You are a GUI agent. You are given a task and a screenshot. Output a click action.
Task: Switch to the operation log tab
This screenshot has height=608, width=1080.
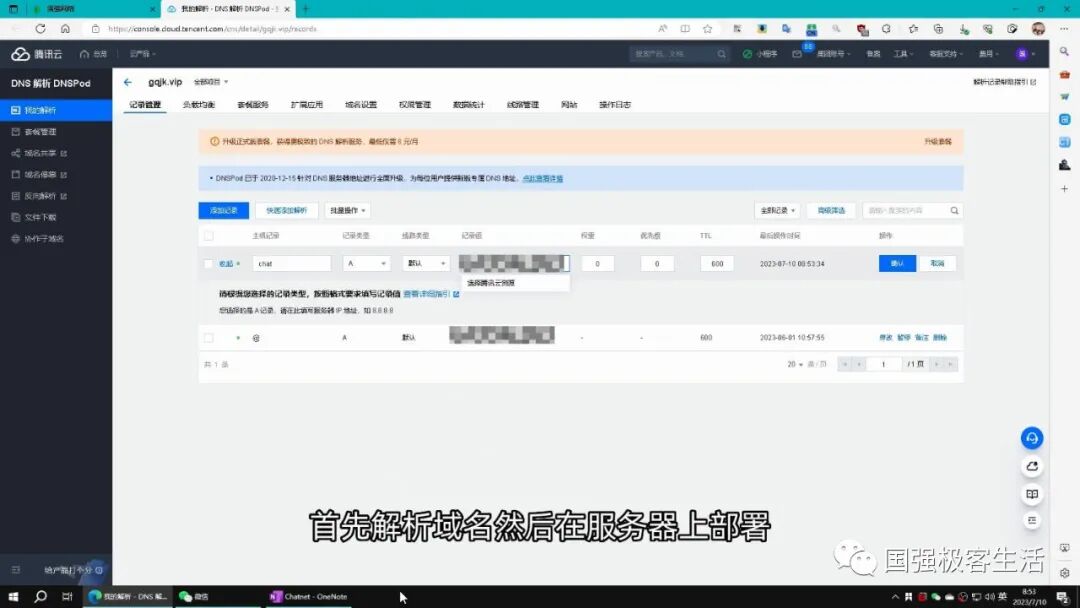[x=615, y=105]
